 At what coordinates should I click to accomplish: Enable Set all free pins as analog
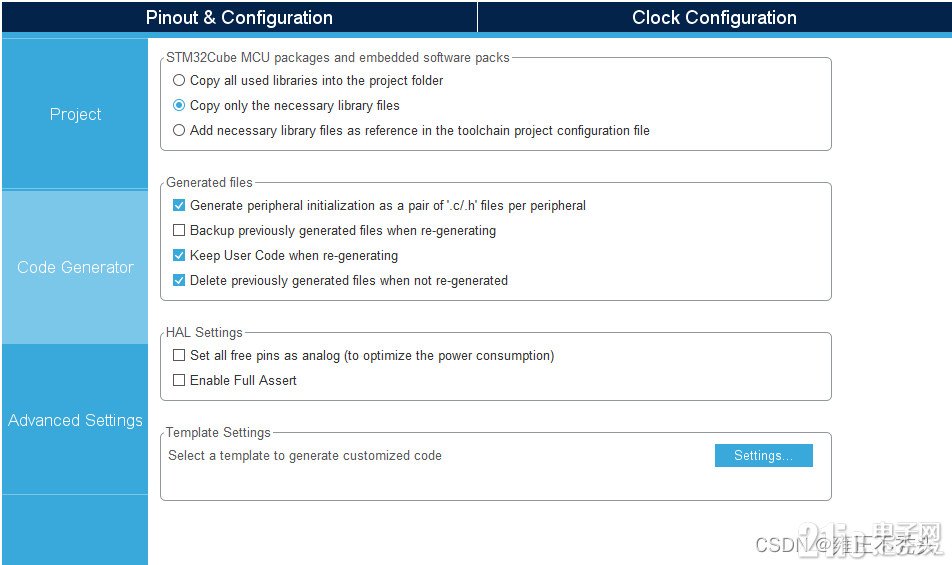tap(178, 355)
